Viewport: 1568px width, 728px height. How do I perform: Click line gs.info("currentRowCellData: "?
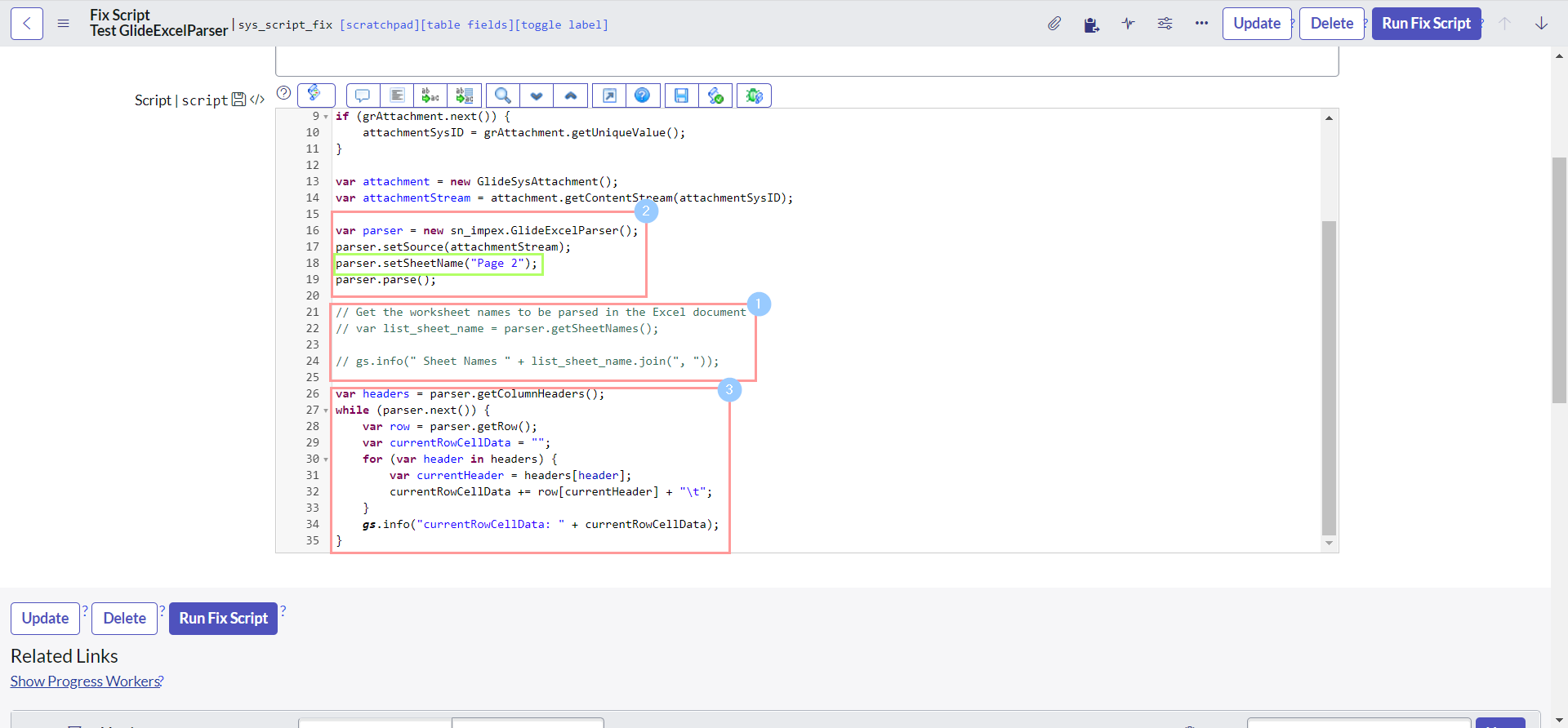tap(541, 525)
